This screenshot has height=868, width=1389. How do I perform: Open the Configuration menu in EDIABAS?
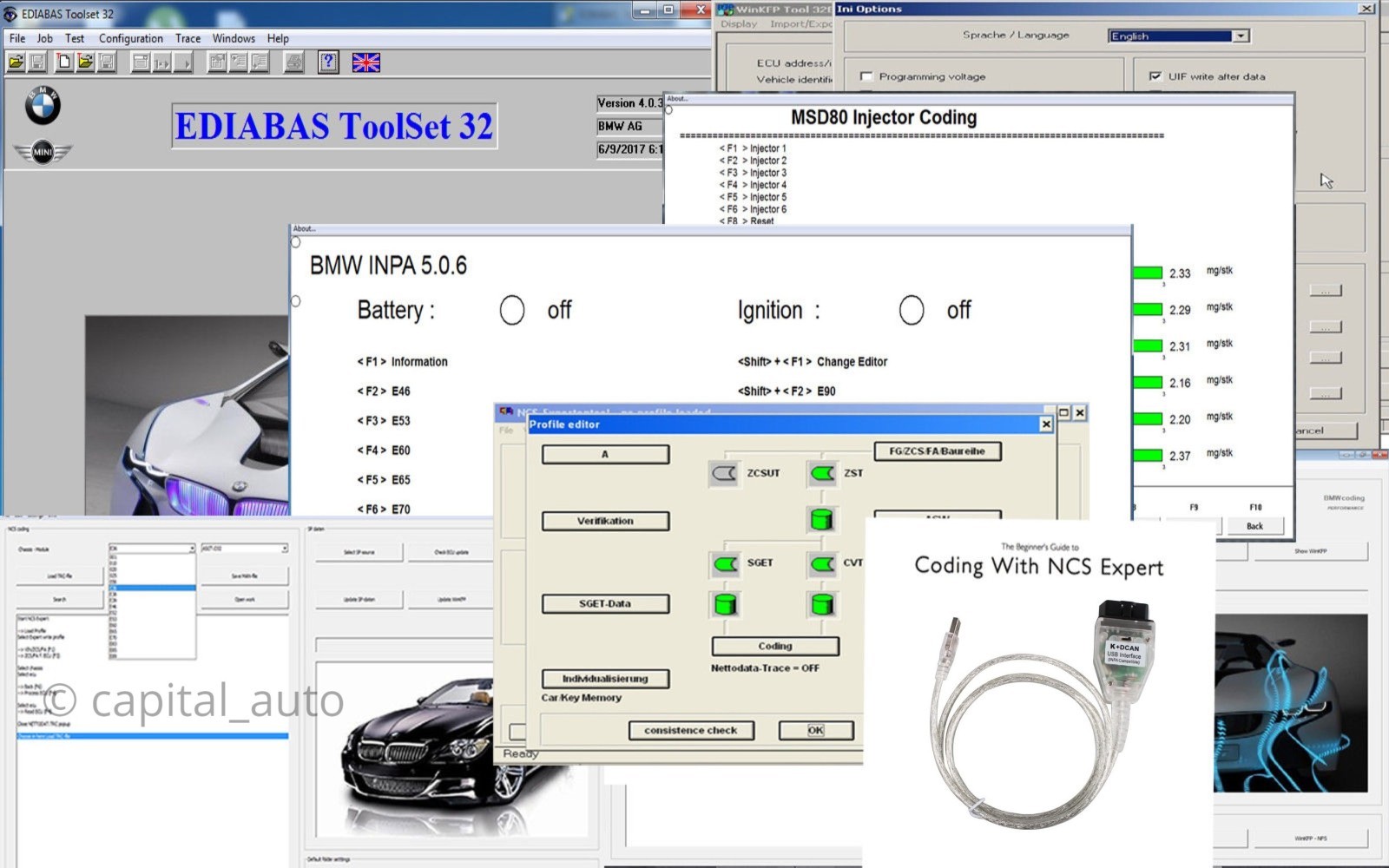[x=130, y=38]
